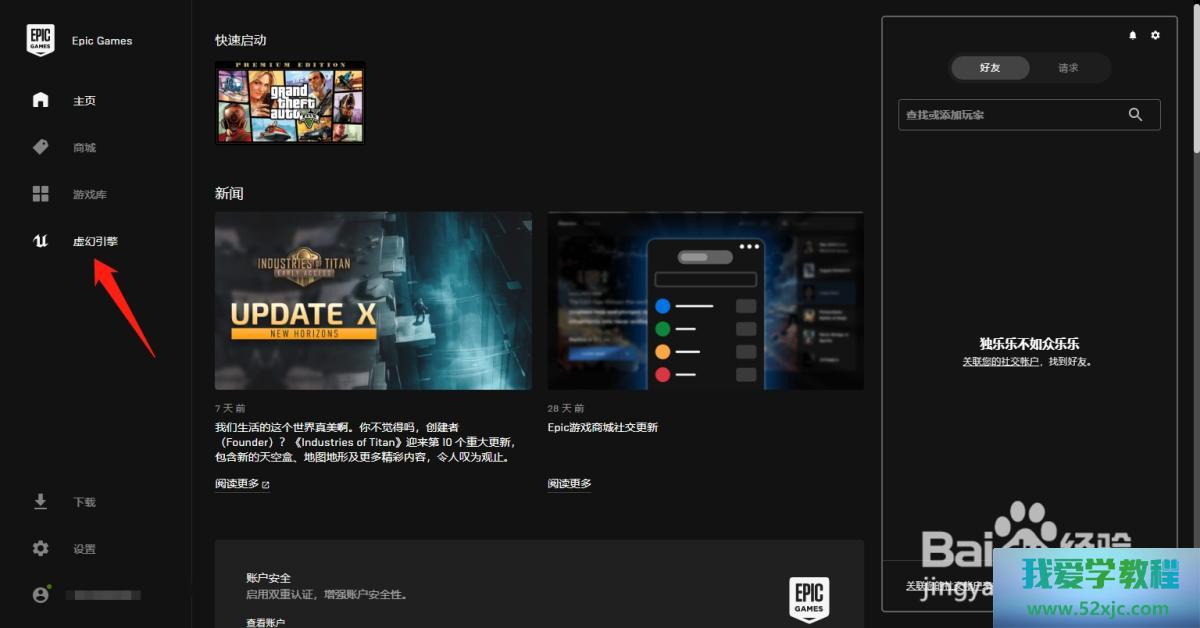This screenshot has width=1200, height=628.
Task: Click the vertical scrollbar on right edge
Action: coord(1195,80)
